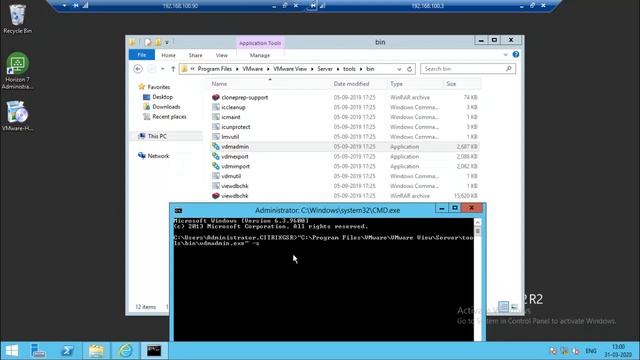Select the CMD taskbar icon
The width and height of the screenshot is (640, 360).
point(154,351)
